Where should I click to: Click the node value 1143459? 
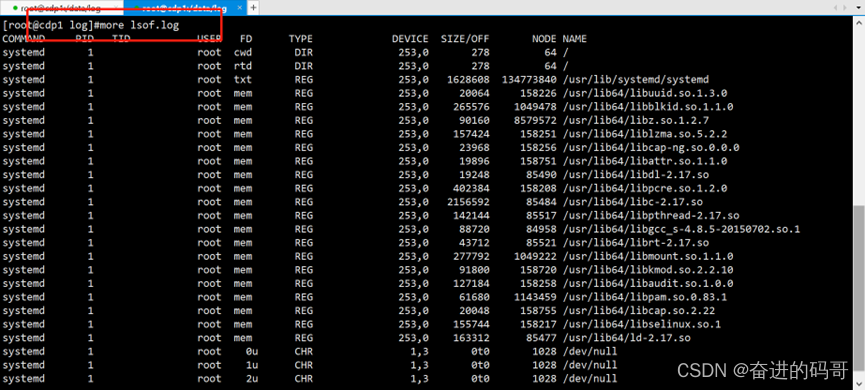[535, 297]
